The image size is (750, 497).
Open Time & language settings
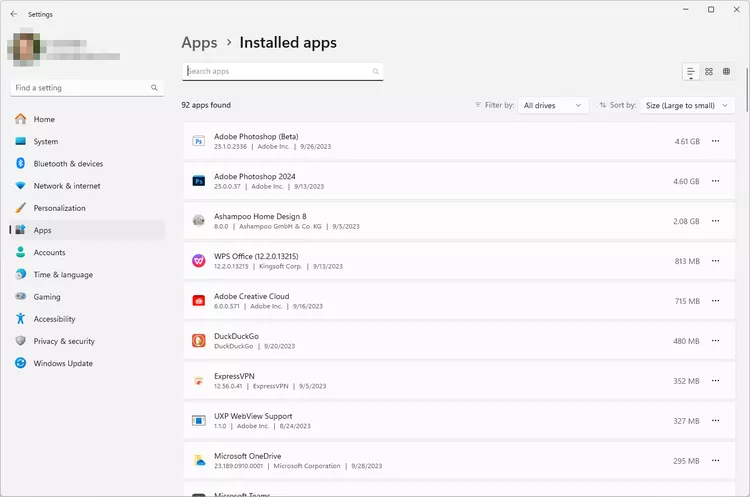(87, 275)
